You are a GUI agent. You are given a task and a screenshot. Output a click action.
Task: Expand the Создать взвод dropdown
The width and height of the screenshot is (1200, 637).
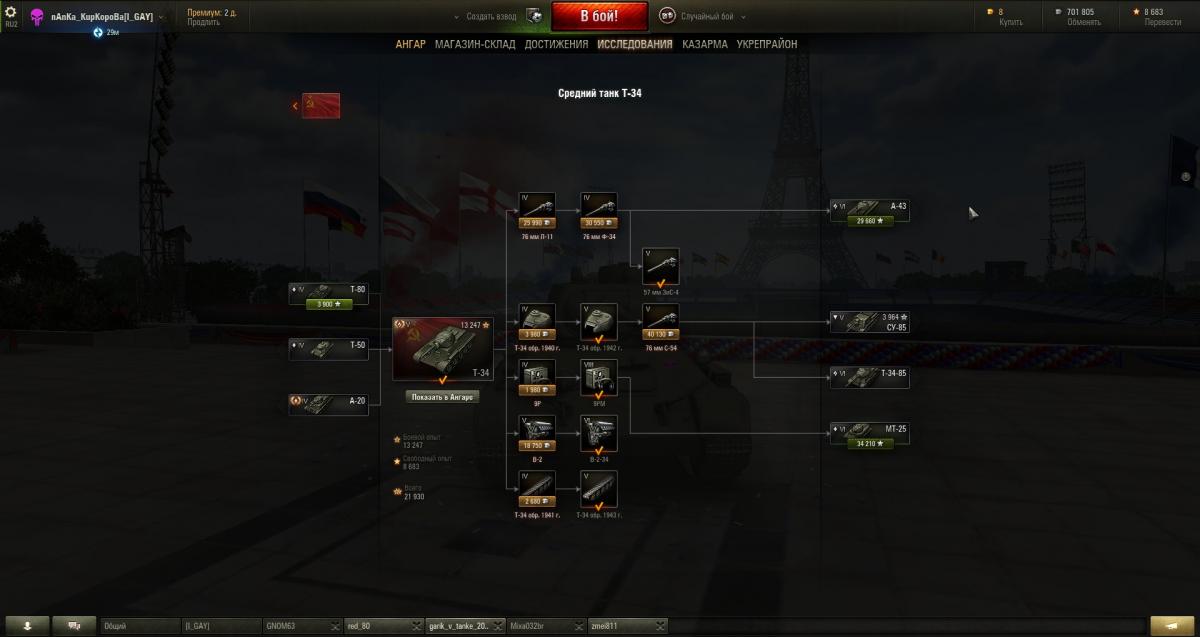click(457, 17)
